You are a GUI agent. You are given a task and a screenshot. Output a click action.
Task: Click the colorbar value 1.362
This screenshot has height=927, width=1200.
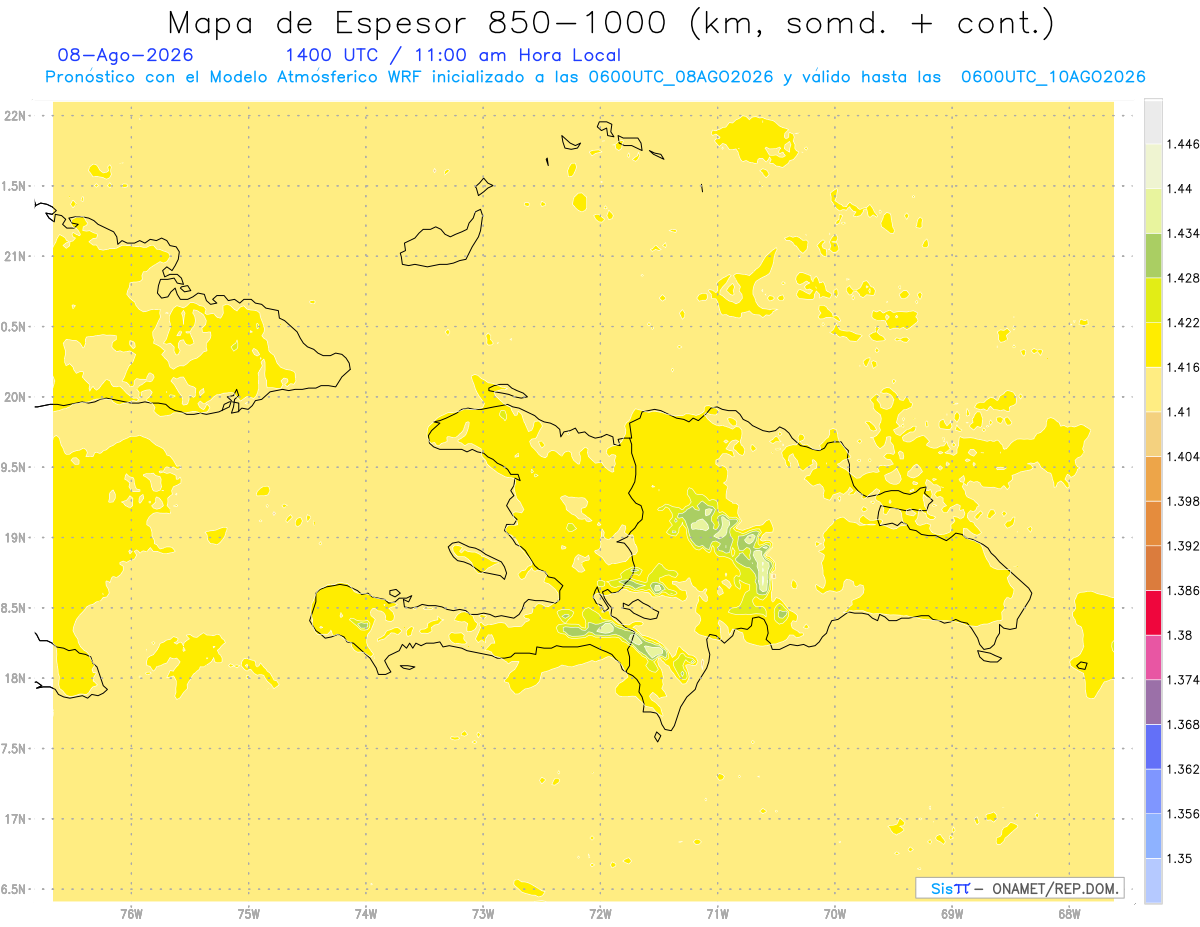point(1182,769)
